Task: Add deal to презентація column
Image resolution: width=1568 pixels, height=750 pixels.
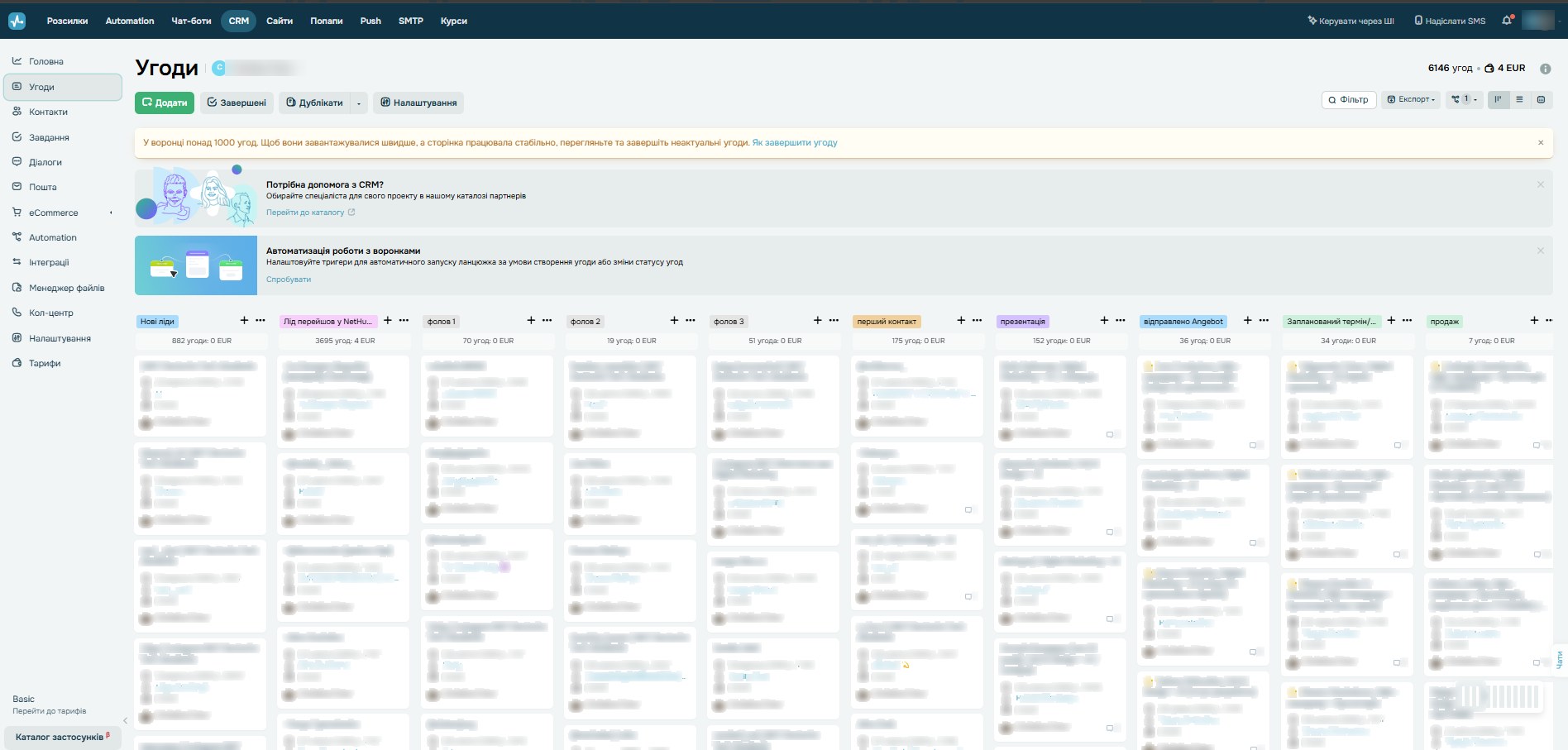Action: click(1104, 320)
